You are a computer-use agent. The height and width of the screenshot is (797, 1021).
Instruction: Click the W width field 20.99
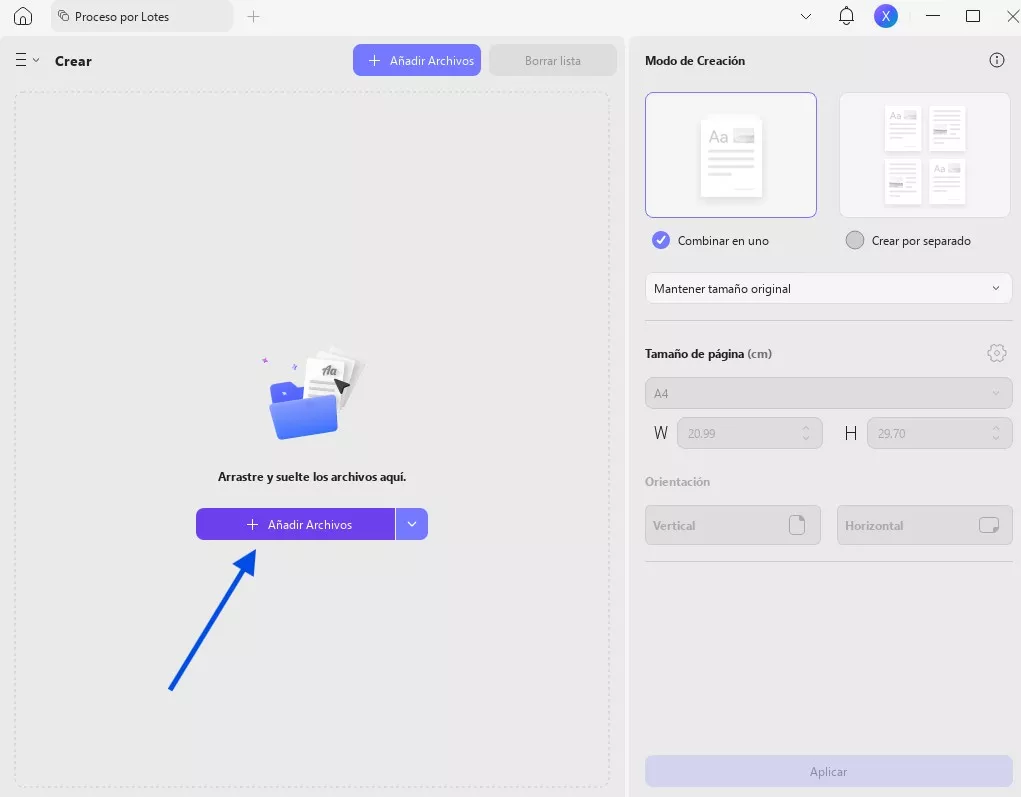coord(749,433)
